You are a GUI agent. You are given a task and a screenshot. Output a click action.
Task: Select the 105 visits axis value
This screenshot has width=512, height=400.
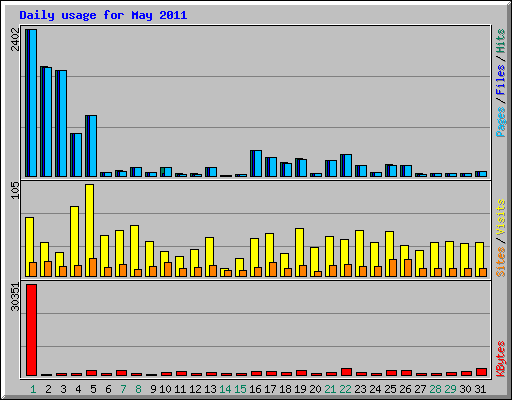pos(15,191)
